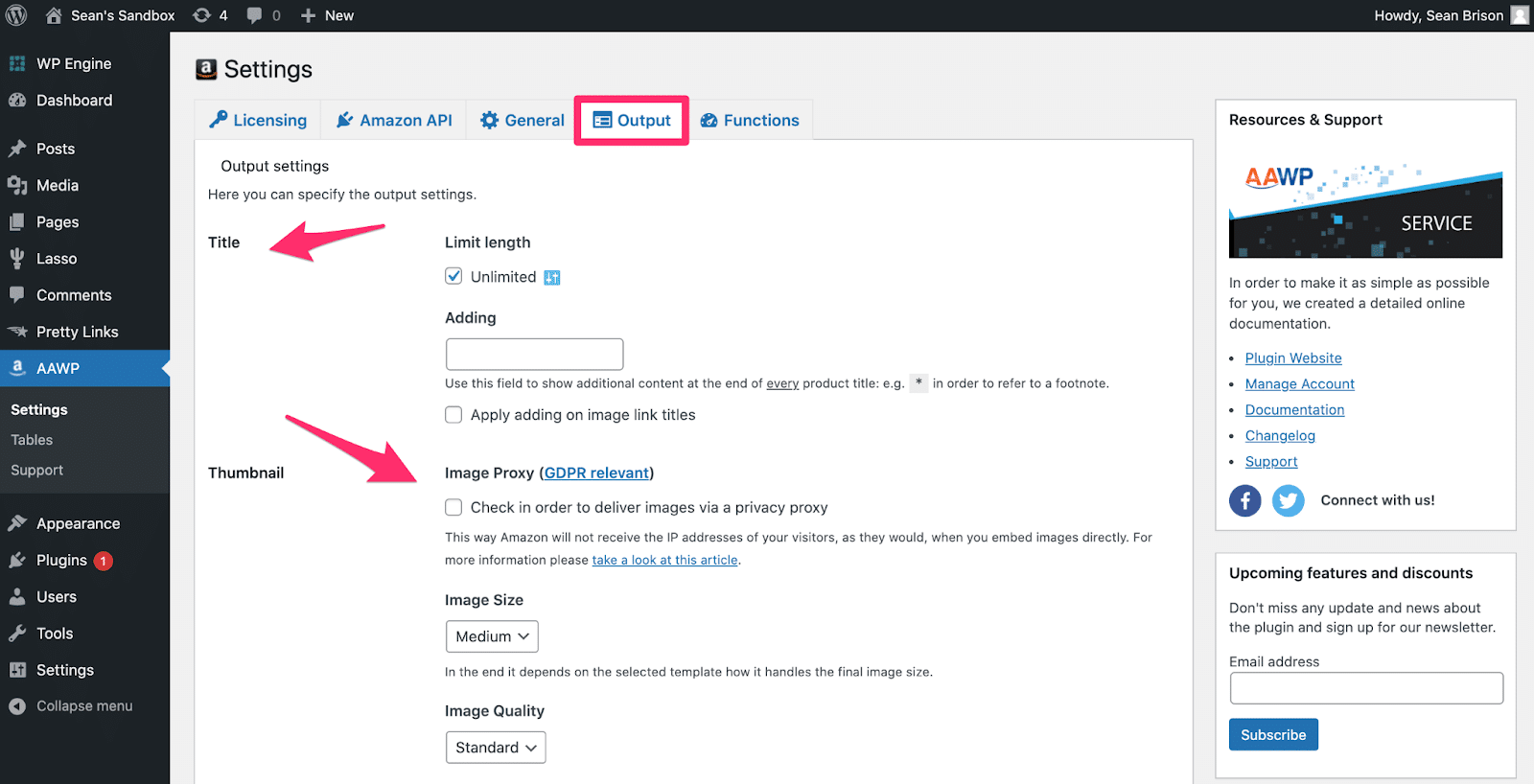This screenshot has height=784, width=1534.
Task: Check the privacy proxy image delivery option
Action: pyautogui.click(x=453, y=507)
